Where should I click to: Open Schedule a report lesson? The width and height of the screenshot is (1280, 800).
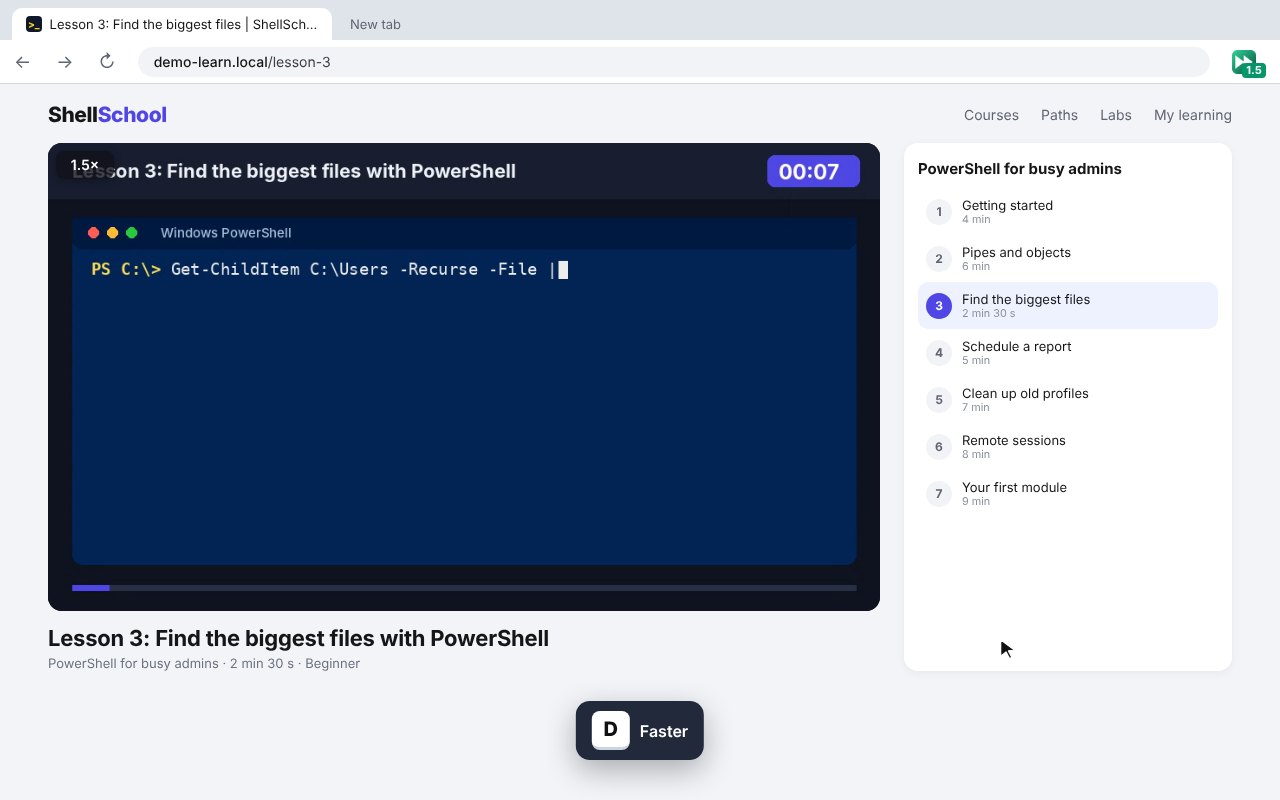pos(1068,353)
